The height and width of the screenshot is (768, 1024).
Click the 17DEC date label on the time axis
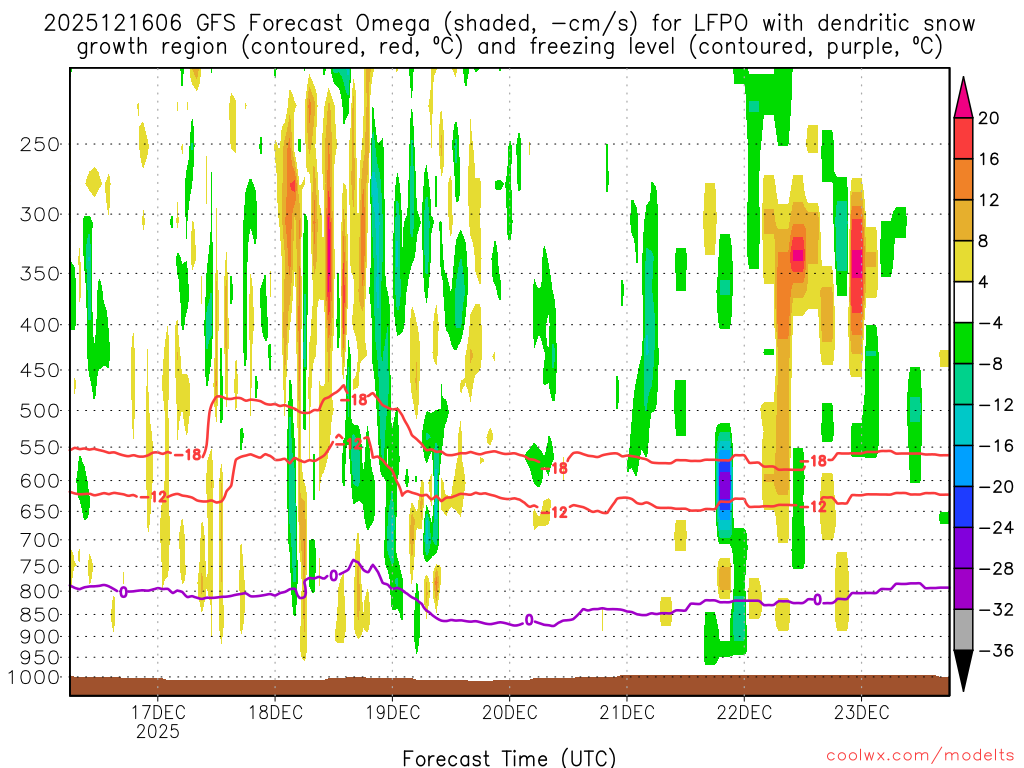pyautogui.click(x=157, y=712)
